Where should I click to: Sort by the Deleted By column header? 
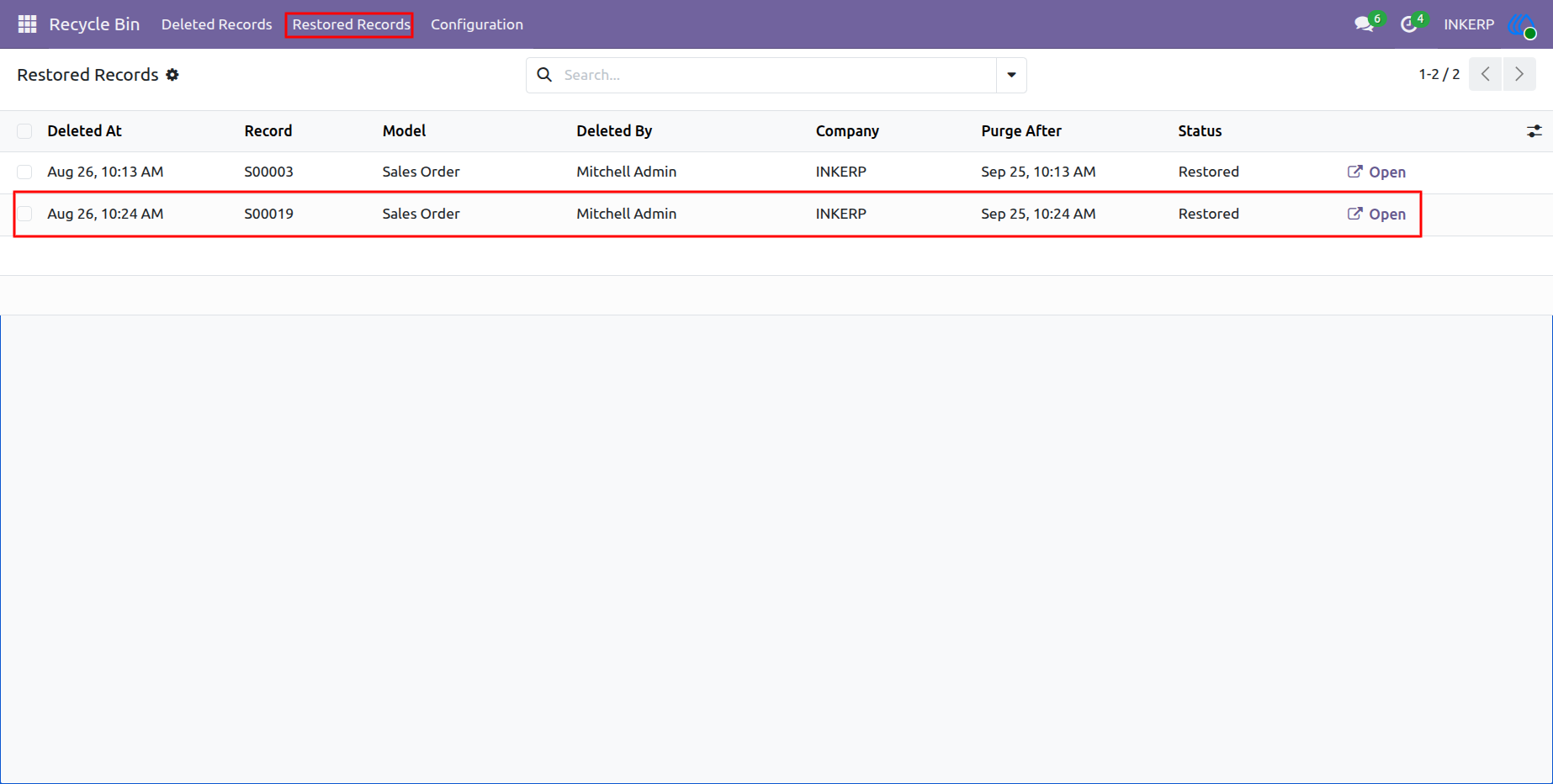pos(614,131)
